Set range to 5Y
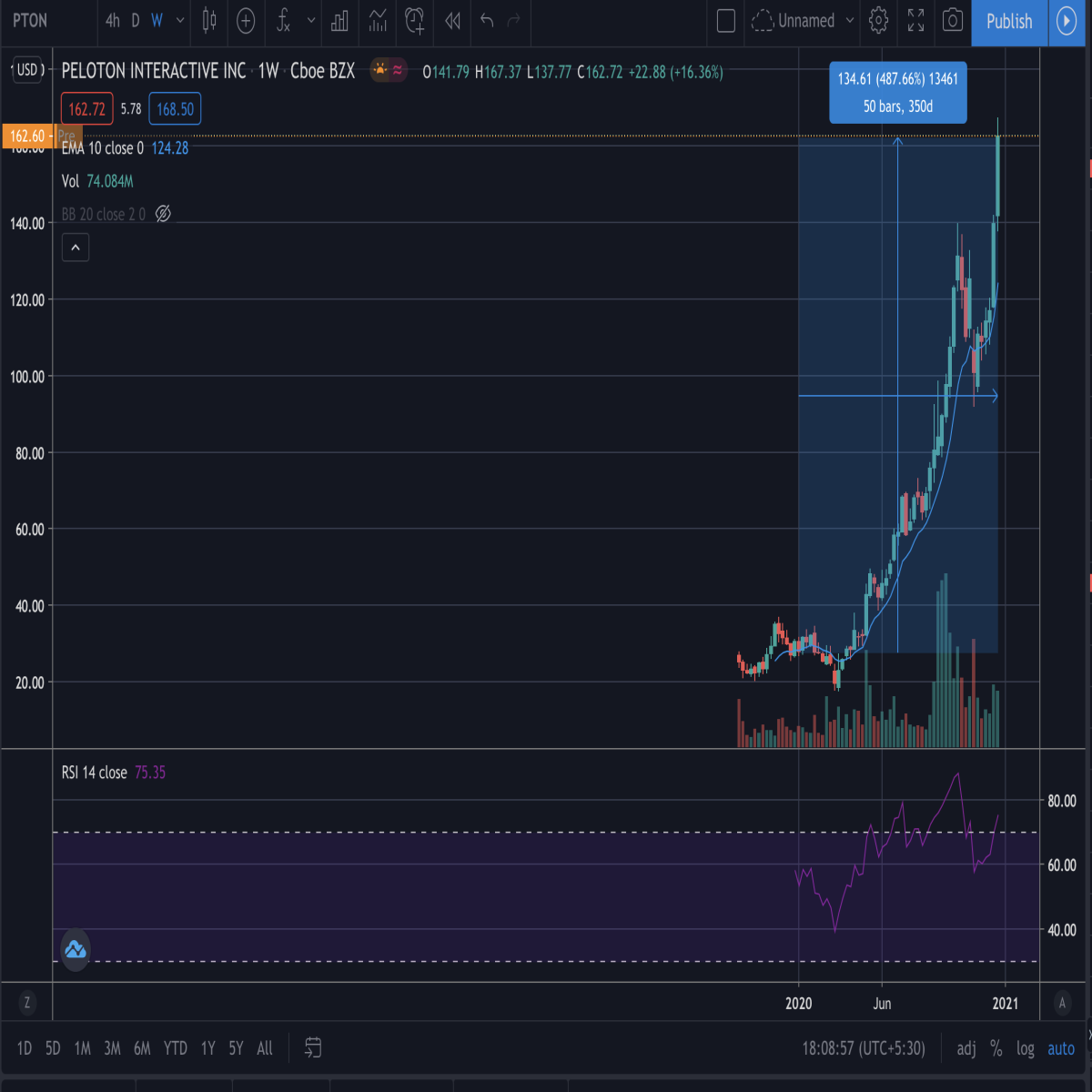1092x1092 pixels. (236, 1048)
